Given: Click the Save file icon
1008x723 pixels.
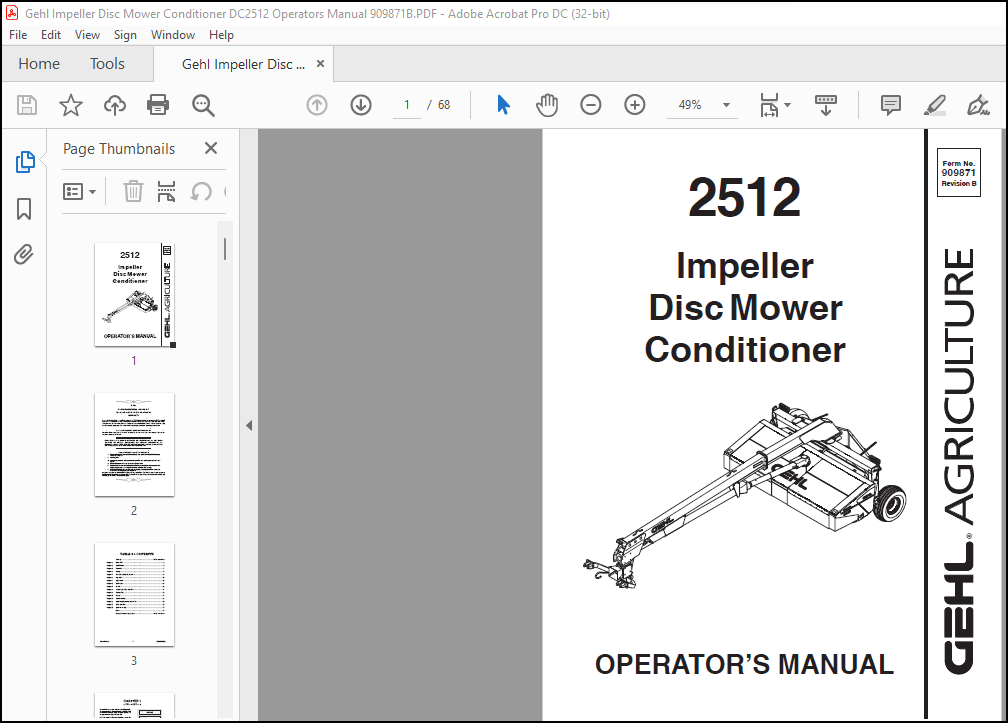Looking at the screenshot, I should pyautogui.click(x=26, y=105).
